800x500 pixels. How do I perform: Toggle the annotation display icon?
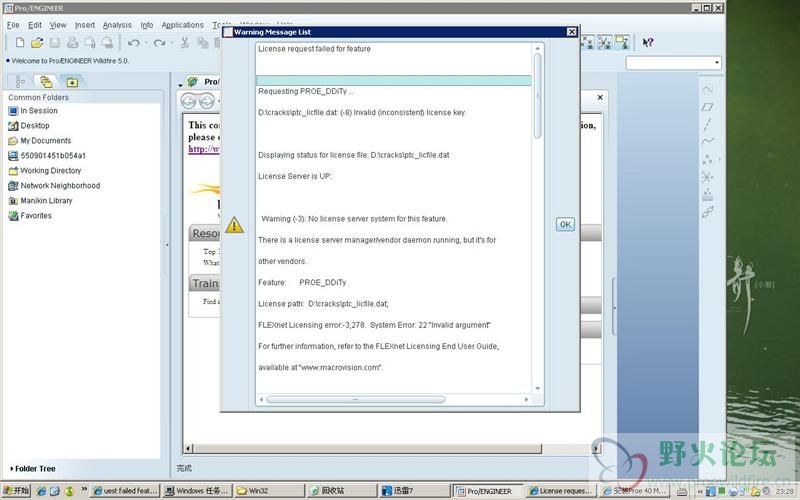point(622,42)
